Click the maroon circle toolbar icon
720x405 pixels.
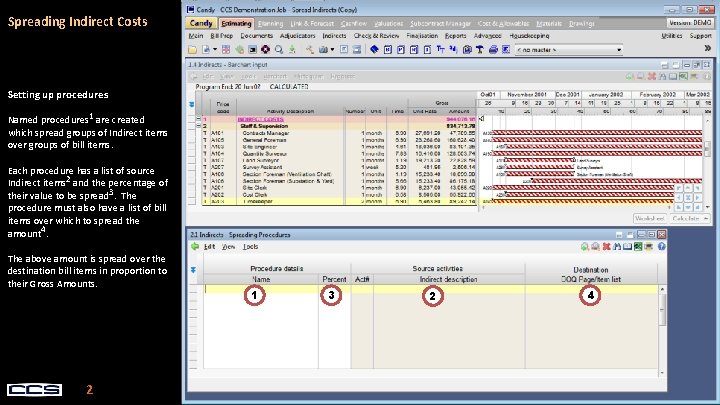point(265,50)
